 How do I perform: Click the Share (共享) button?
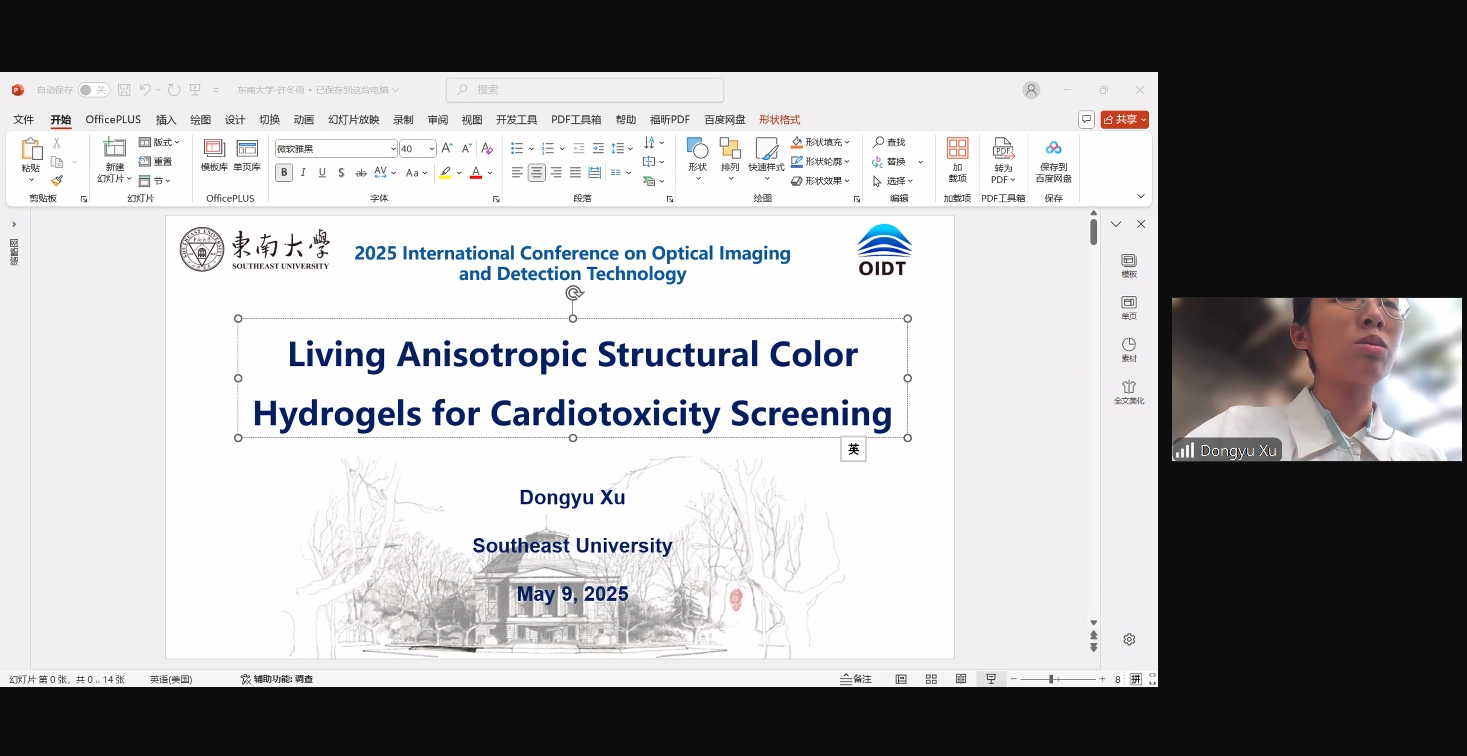pyautogui.click(x=1125, y=120)
